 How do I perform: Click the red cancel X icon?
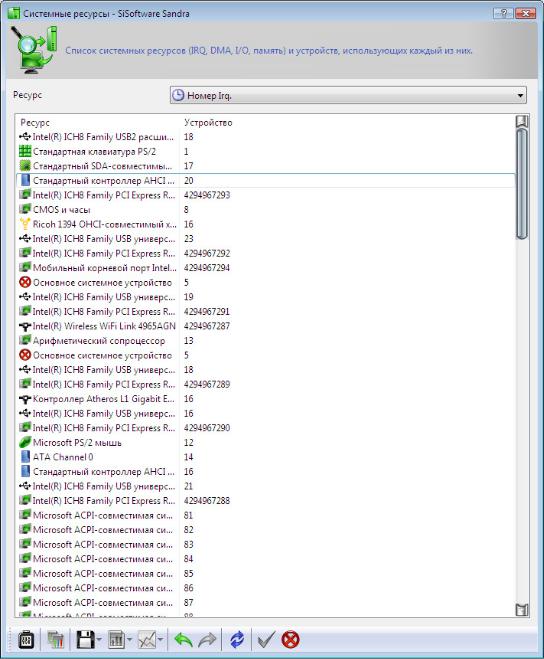290,640
